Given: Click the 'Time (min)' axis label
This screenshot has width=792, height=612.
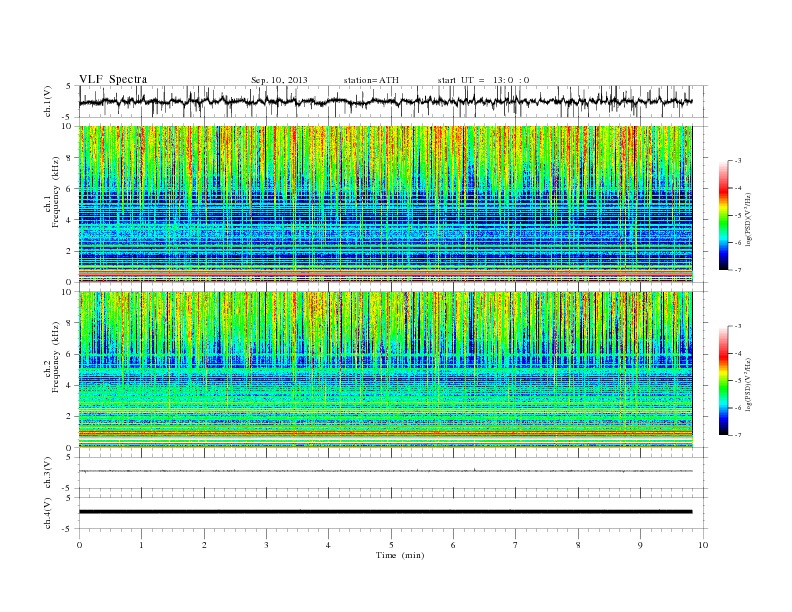Looking at the screenshot, I should click(400, 555).
